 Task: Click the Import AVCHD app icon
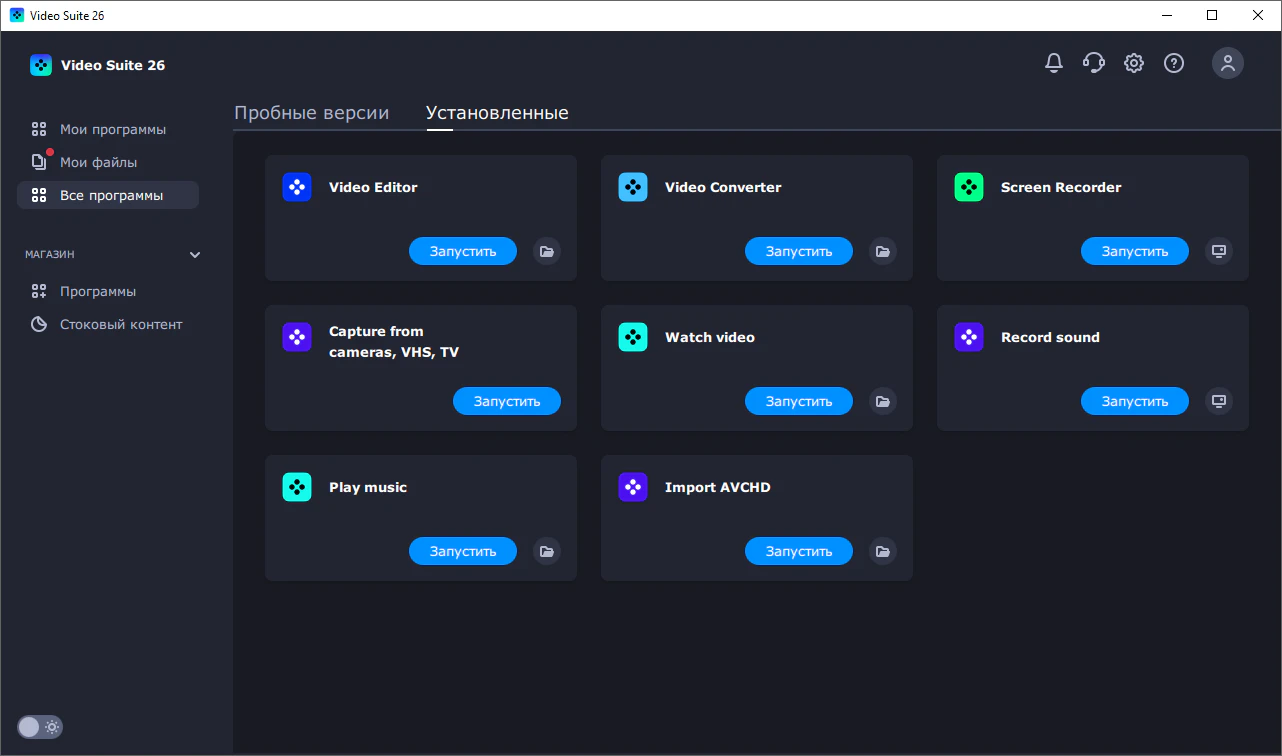(633, 487)
